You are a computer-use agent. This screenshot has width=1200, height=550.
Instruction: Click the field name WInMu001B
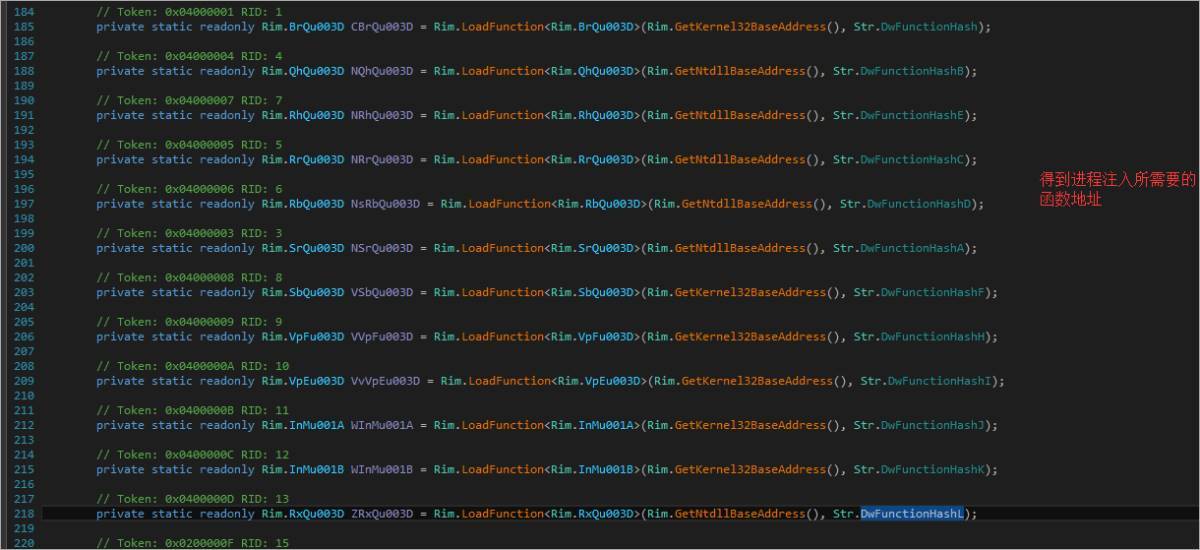tap(382, 469)
